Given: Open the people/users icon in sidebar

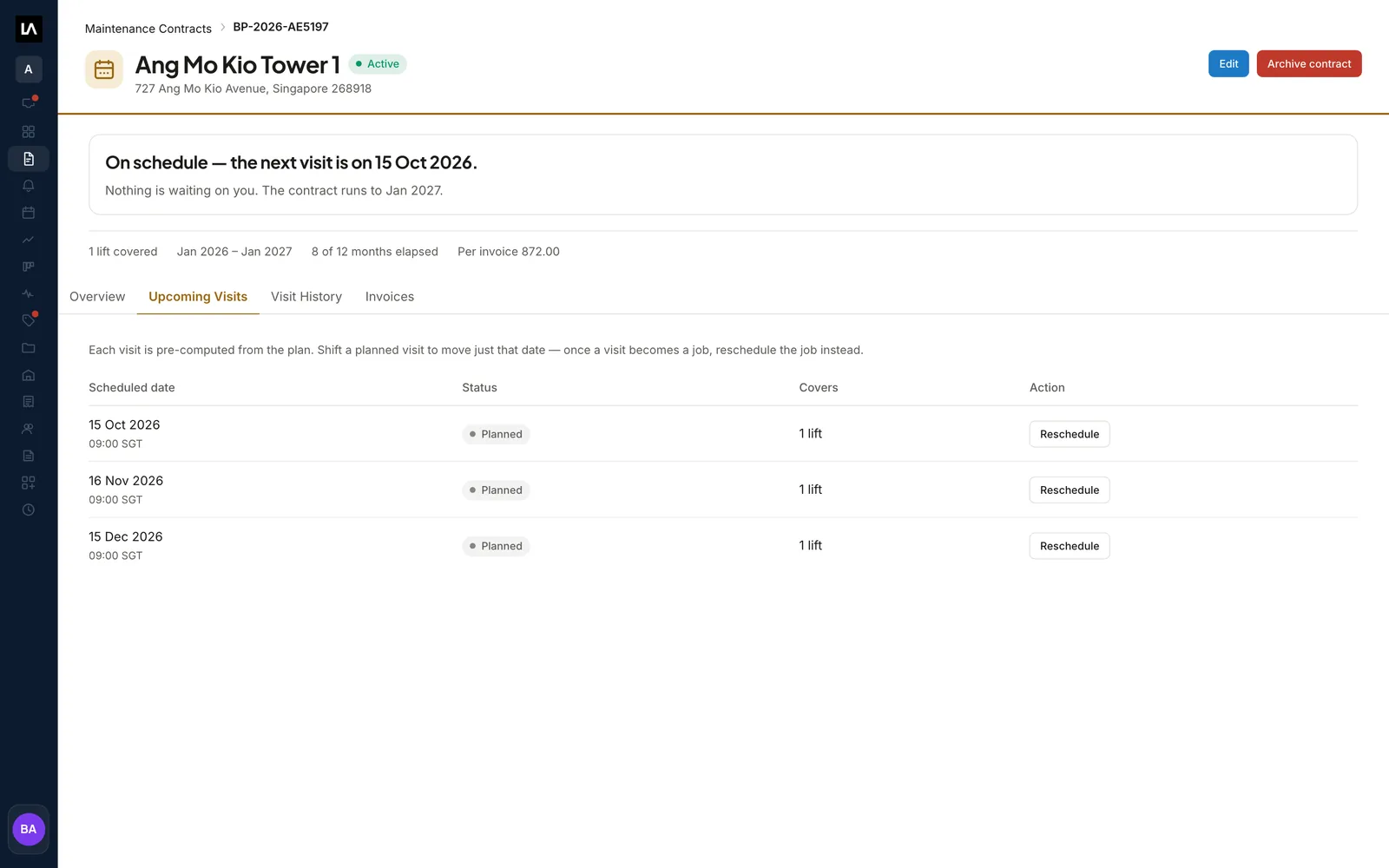Looking at the screenshot, I should tap(29, 429).
